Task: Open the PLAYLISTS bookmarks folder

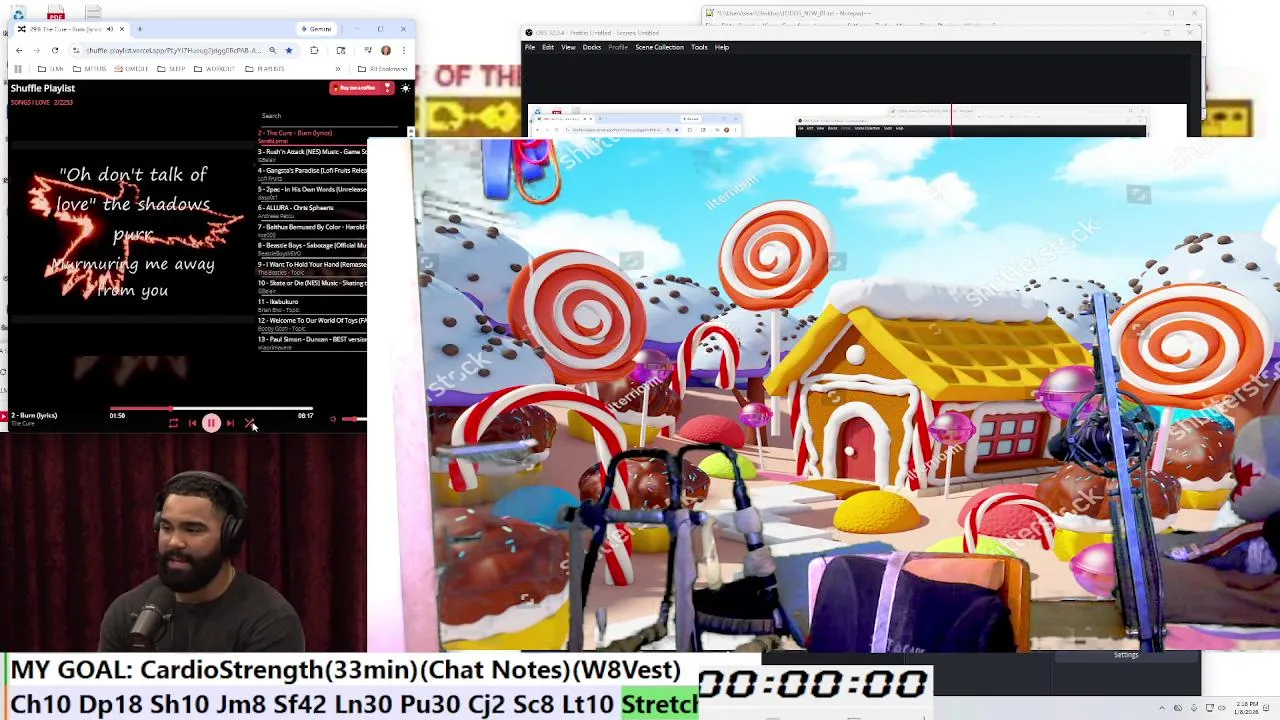Action: (x=265, y=69)
